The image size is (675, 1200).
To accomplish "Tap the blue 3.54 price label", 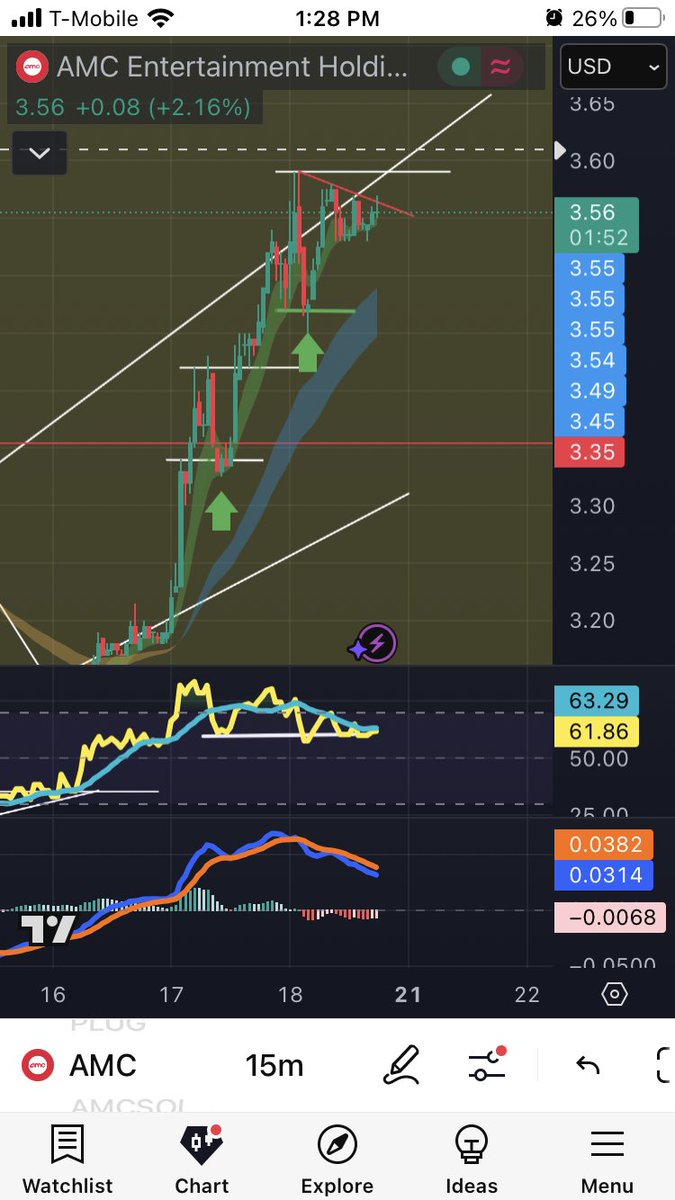I will pyautogui.click(x=588, y=360).
